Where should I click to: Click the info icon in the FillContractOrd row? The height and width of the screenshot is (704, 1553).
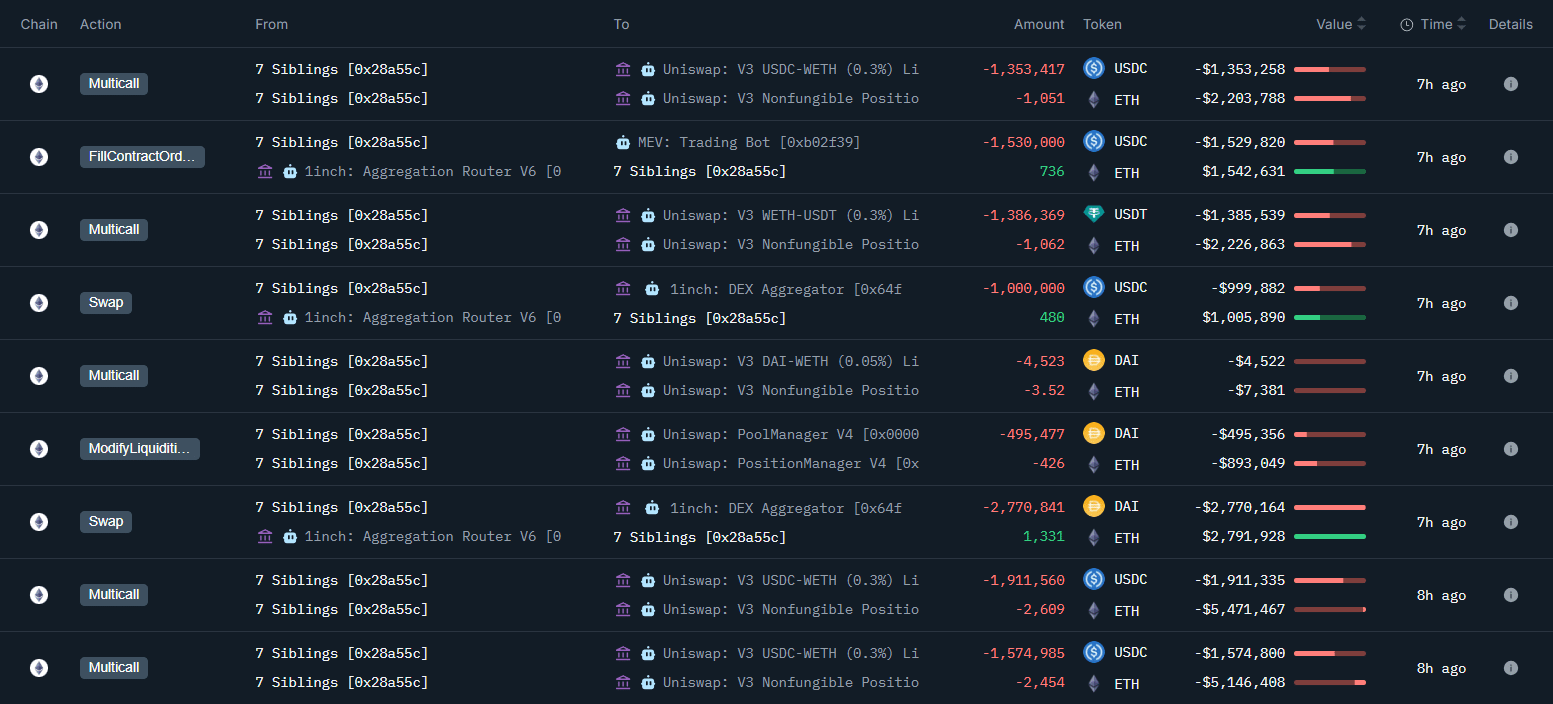(x=1510, y=157)
